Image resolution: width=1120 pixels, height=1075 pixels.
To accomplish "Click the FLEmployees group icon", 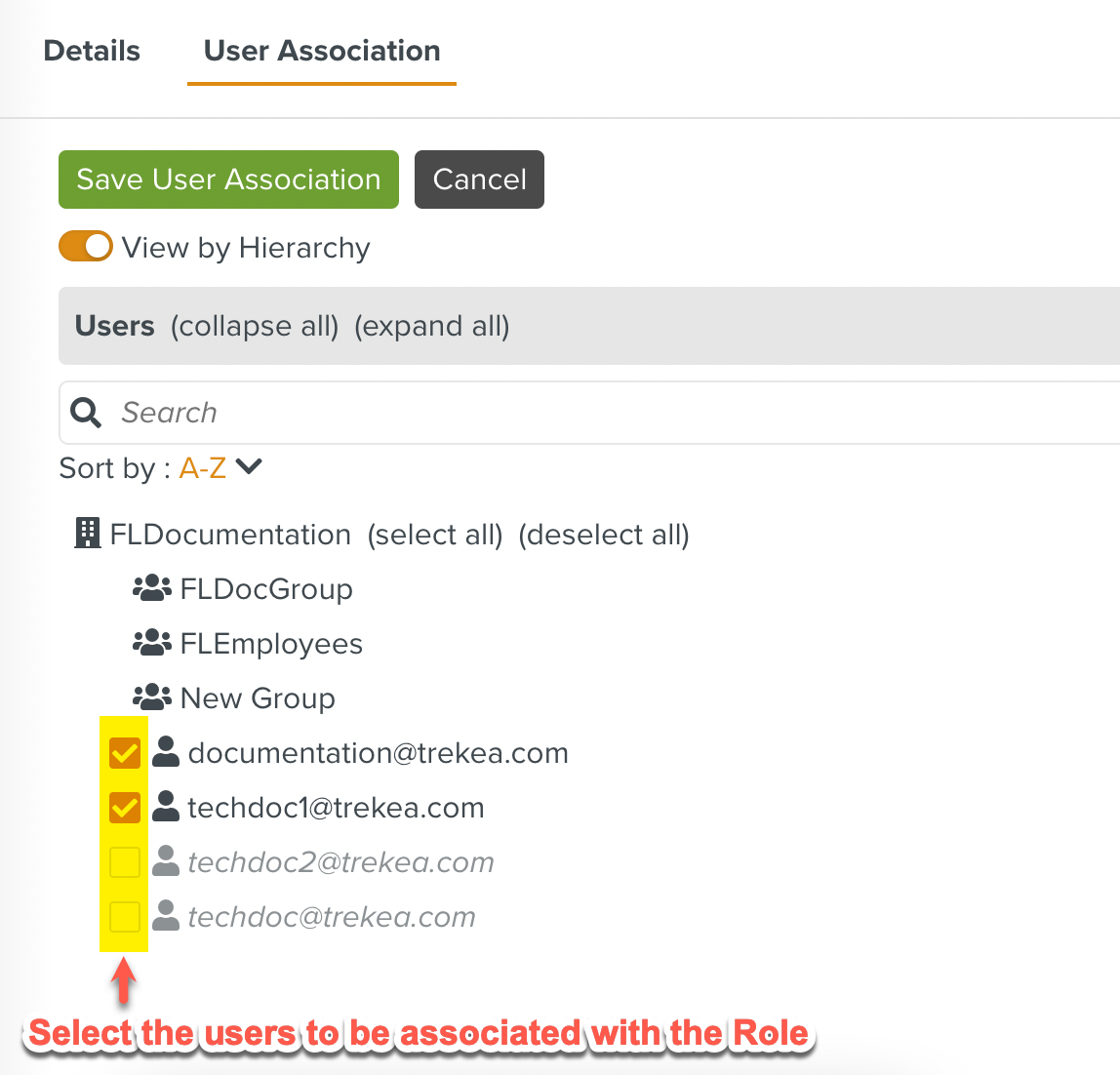I will click(x=151, y=643).
